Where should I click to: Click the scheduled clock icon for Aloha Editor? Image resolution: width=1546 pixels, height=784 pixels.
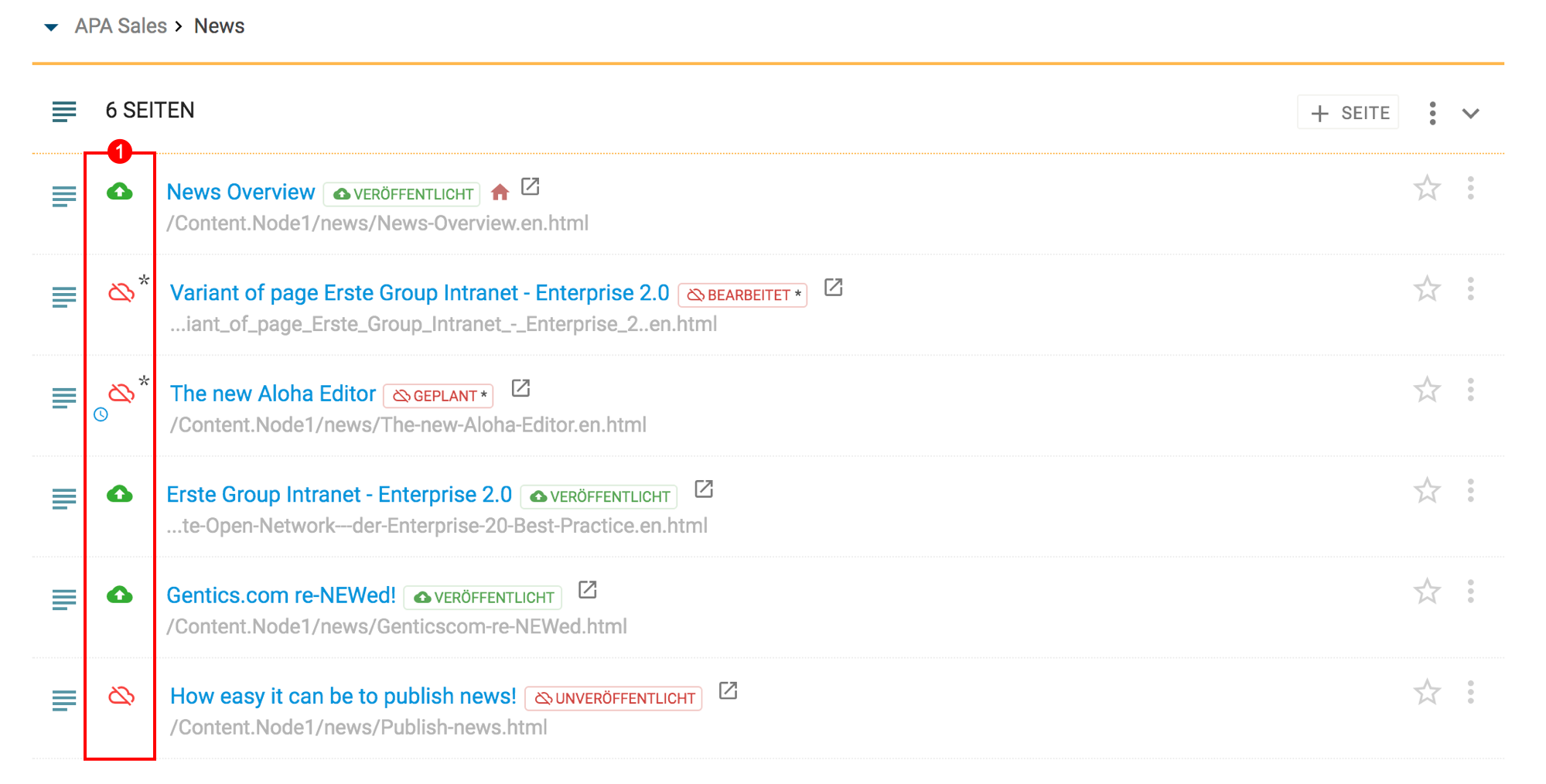(x=101, y=415)
